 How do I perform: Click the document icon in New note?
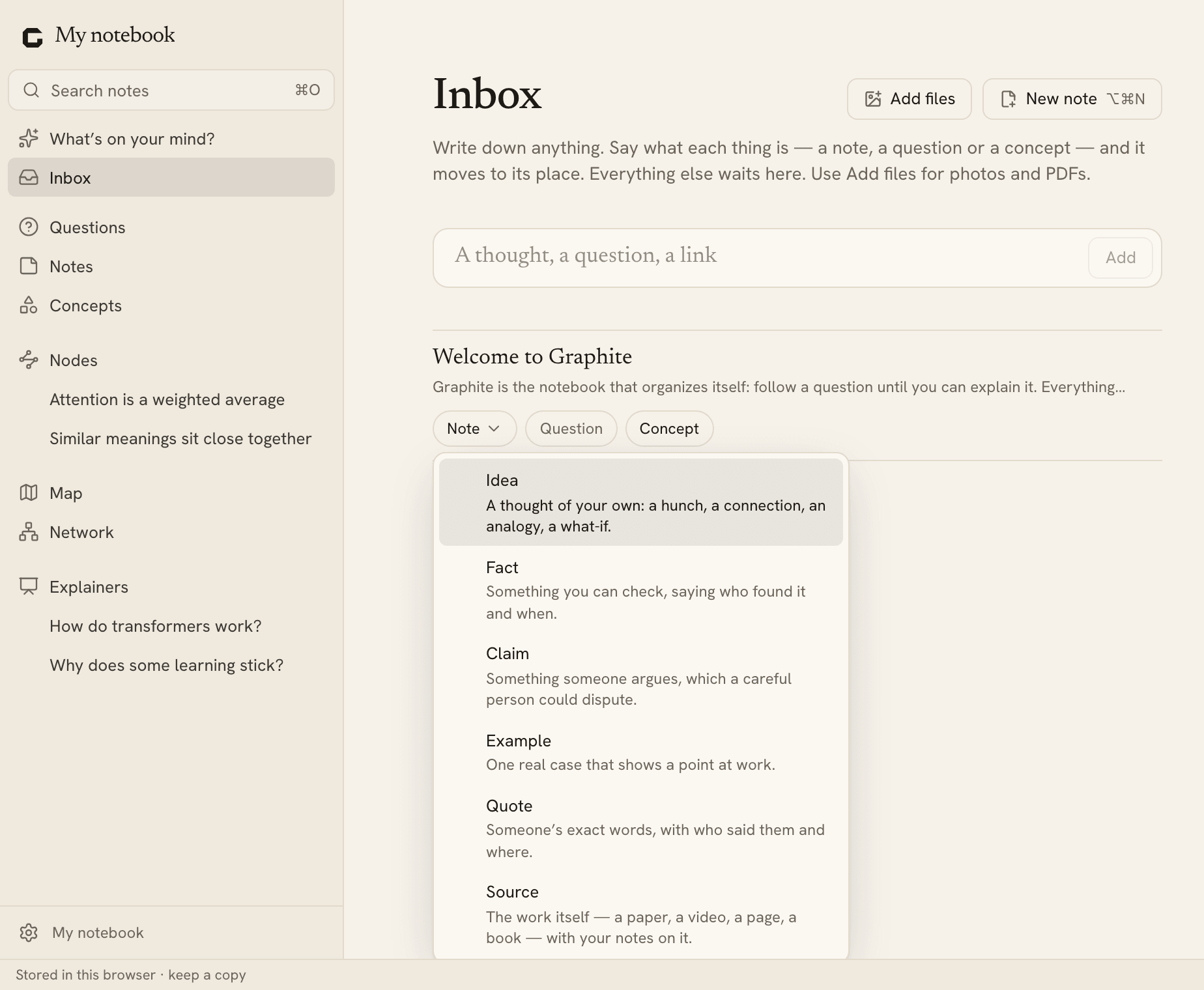(1009, 99)
